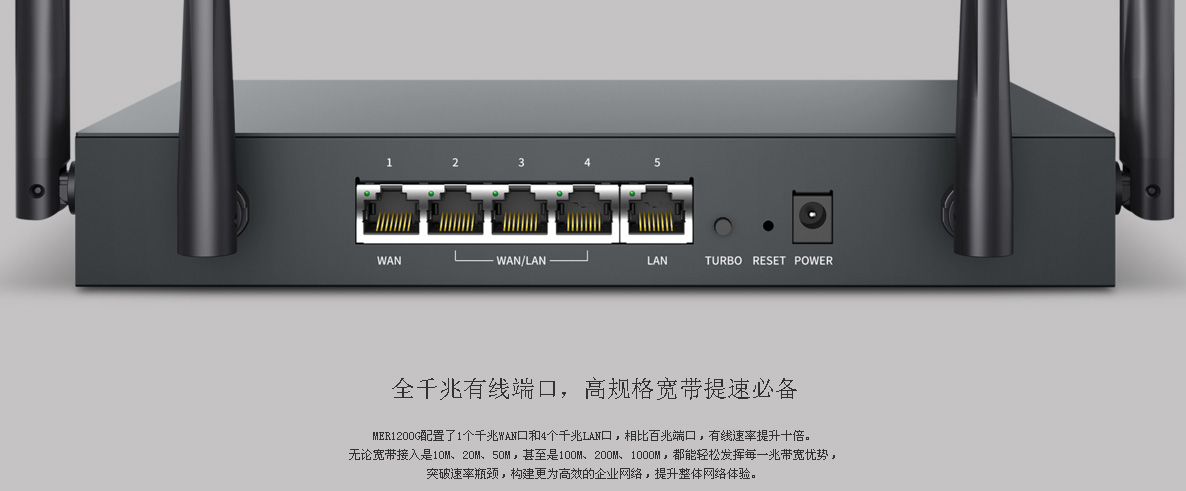Click the WAN port numbered 1
The image size is (1186, 491).
point(390,211)
